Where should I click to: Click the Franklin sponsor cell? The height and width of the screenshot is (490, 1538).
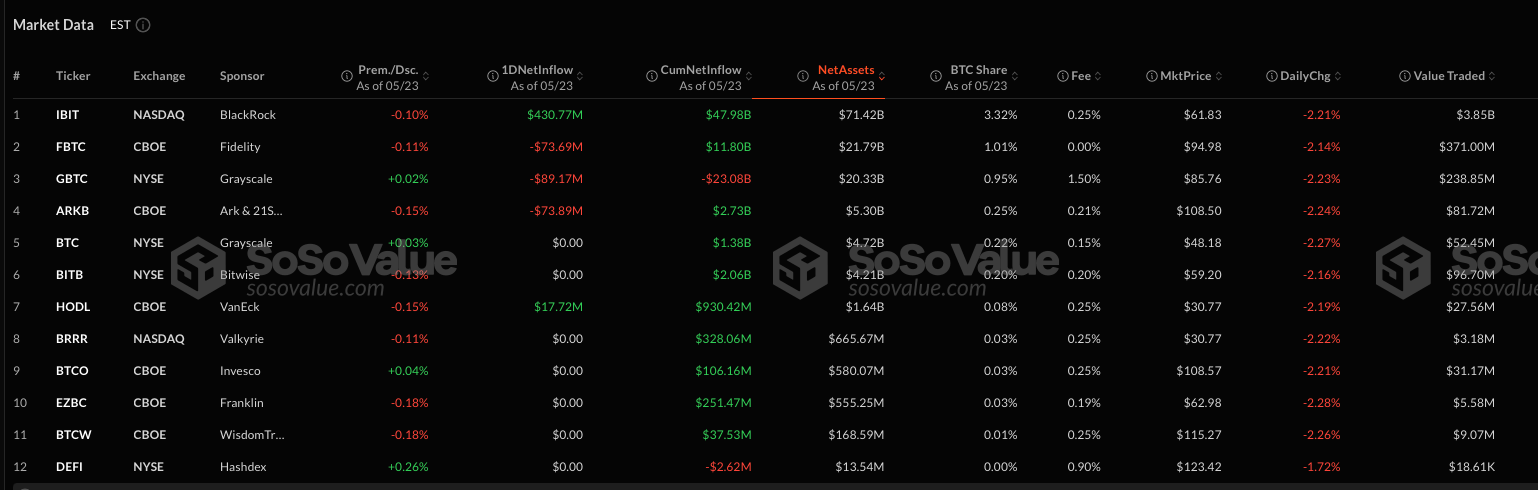click(x=242, y=403)
